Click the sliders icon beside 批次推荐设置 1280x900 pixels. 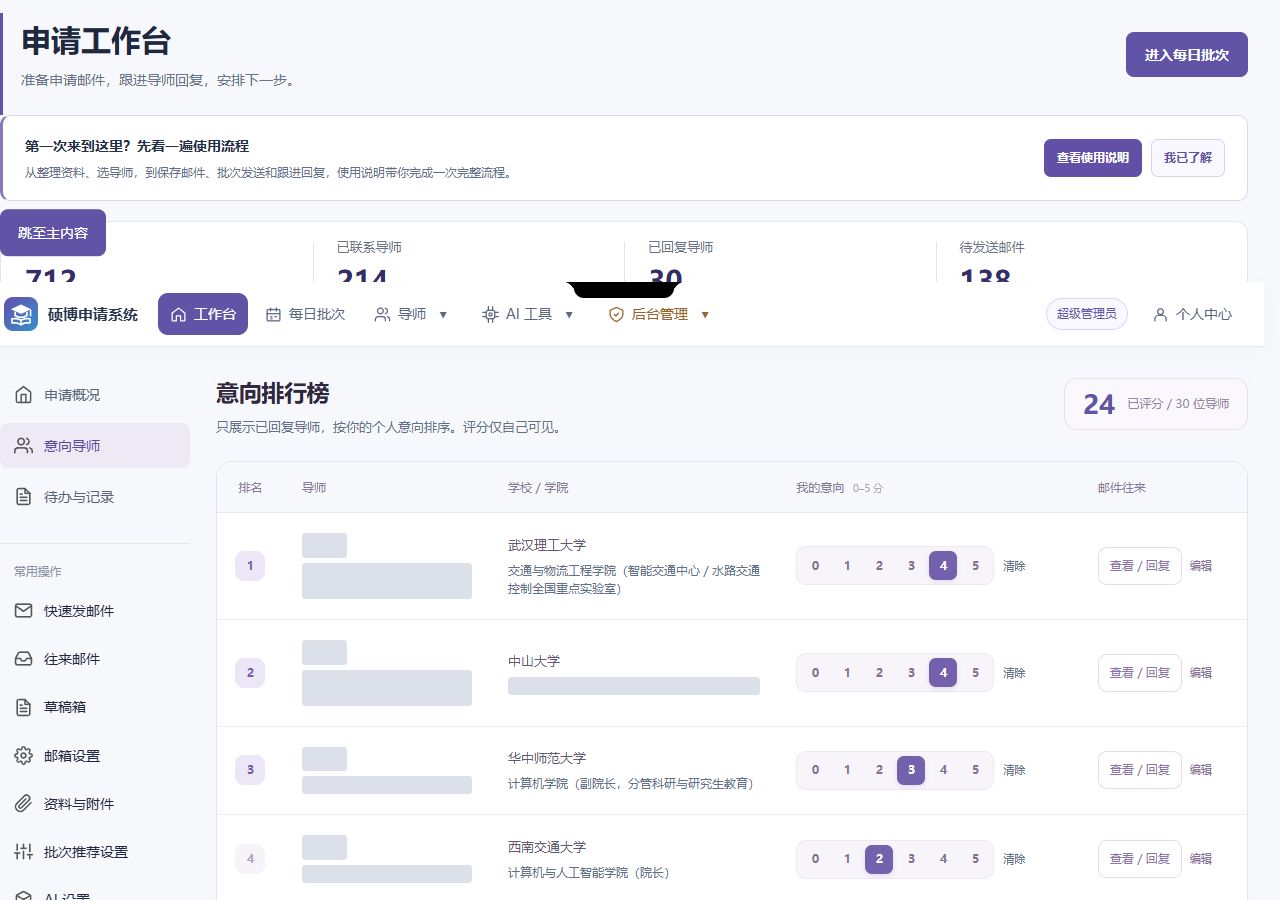click(24, 852)
